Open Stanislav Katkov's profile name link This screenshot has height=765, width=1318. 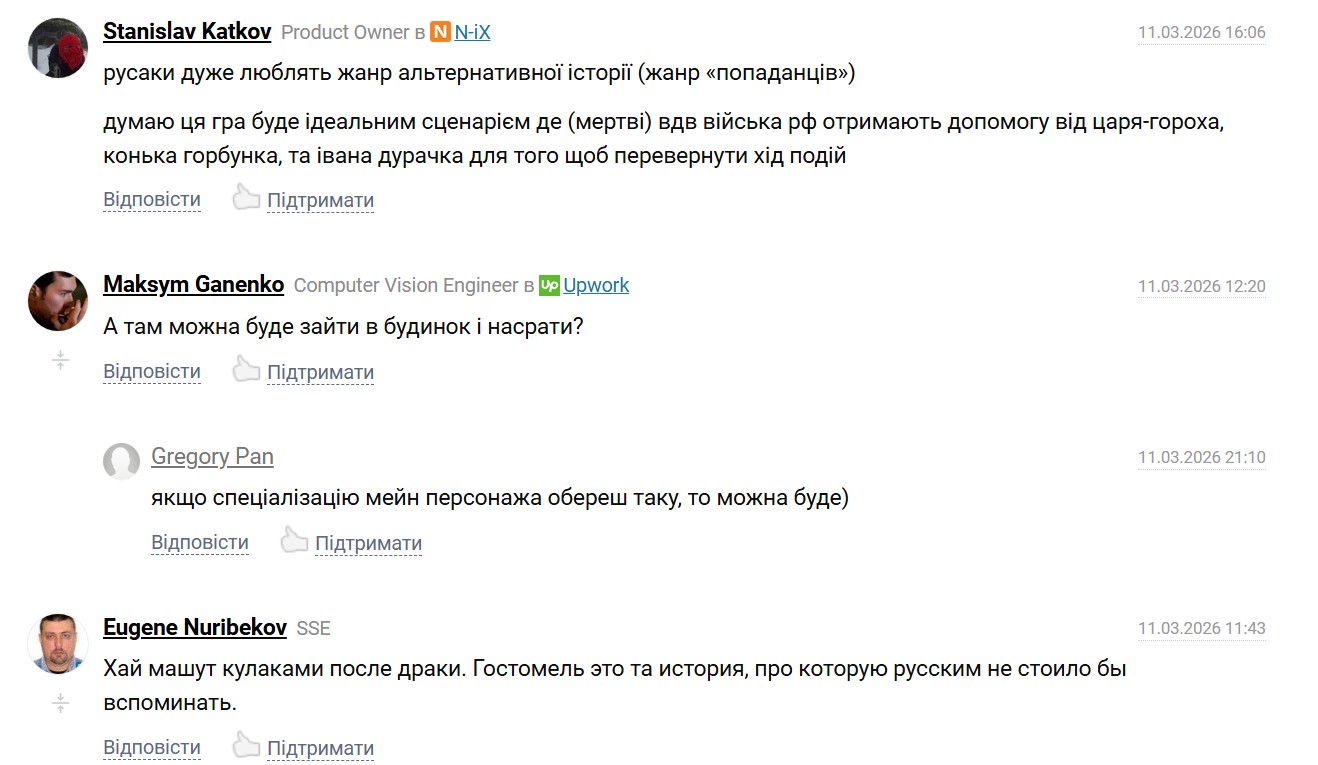(x=187, y=31)
